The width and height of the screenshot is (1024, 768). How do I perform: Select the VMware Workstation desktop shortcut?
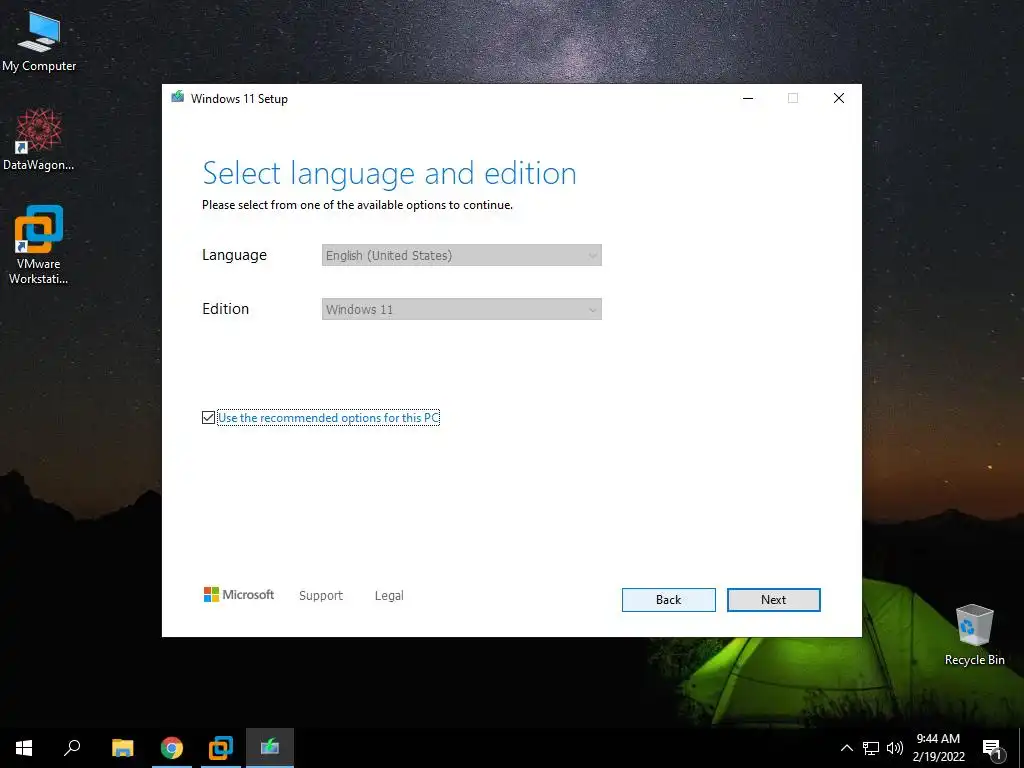pos(39,245)
